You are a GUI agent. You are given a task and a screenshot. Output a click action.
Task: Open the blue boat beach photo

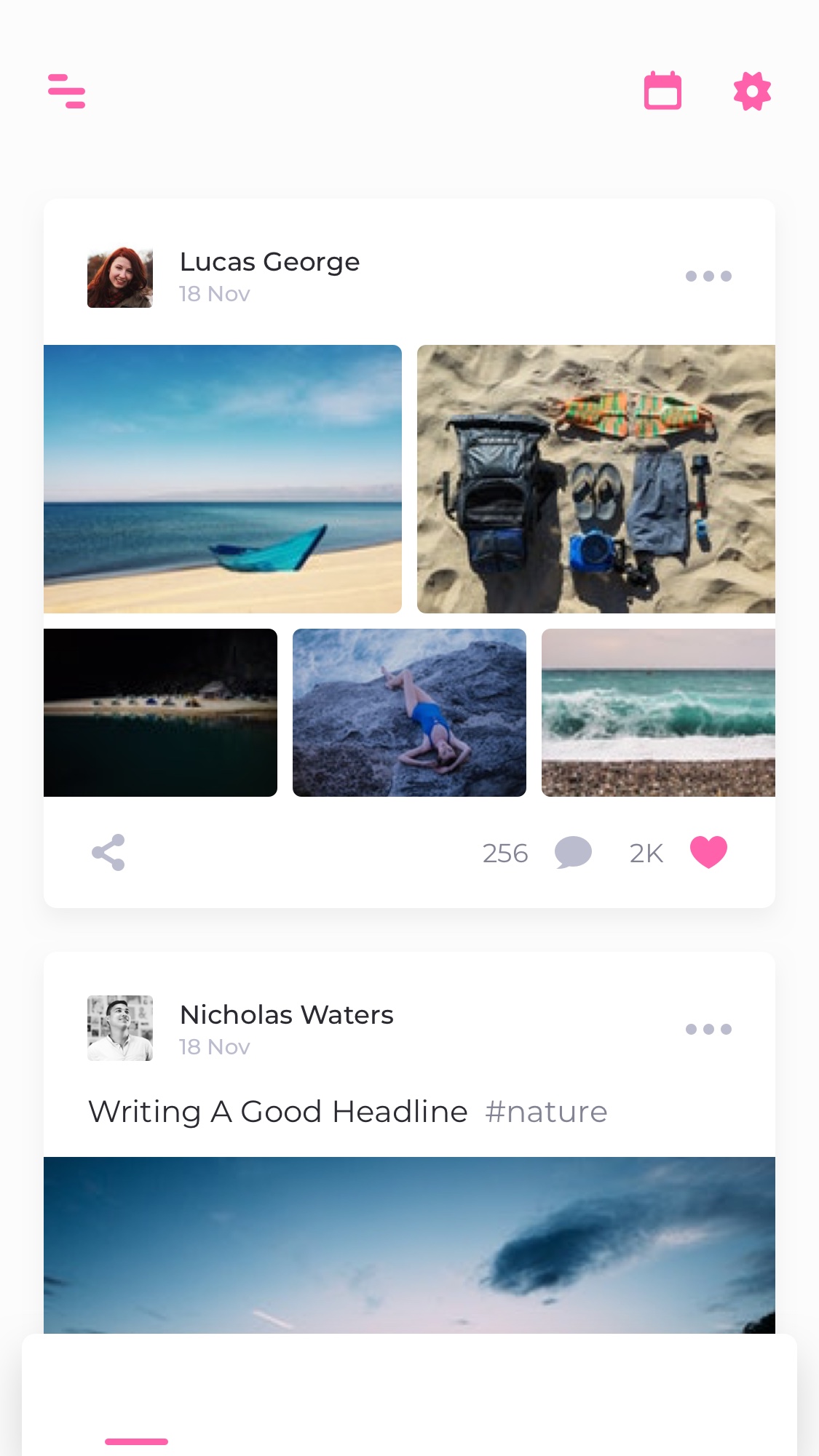(223, 479)
